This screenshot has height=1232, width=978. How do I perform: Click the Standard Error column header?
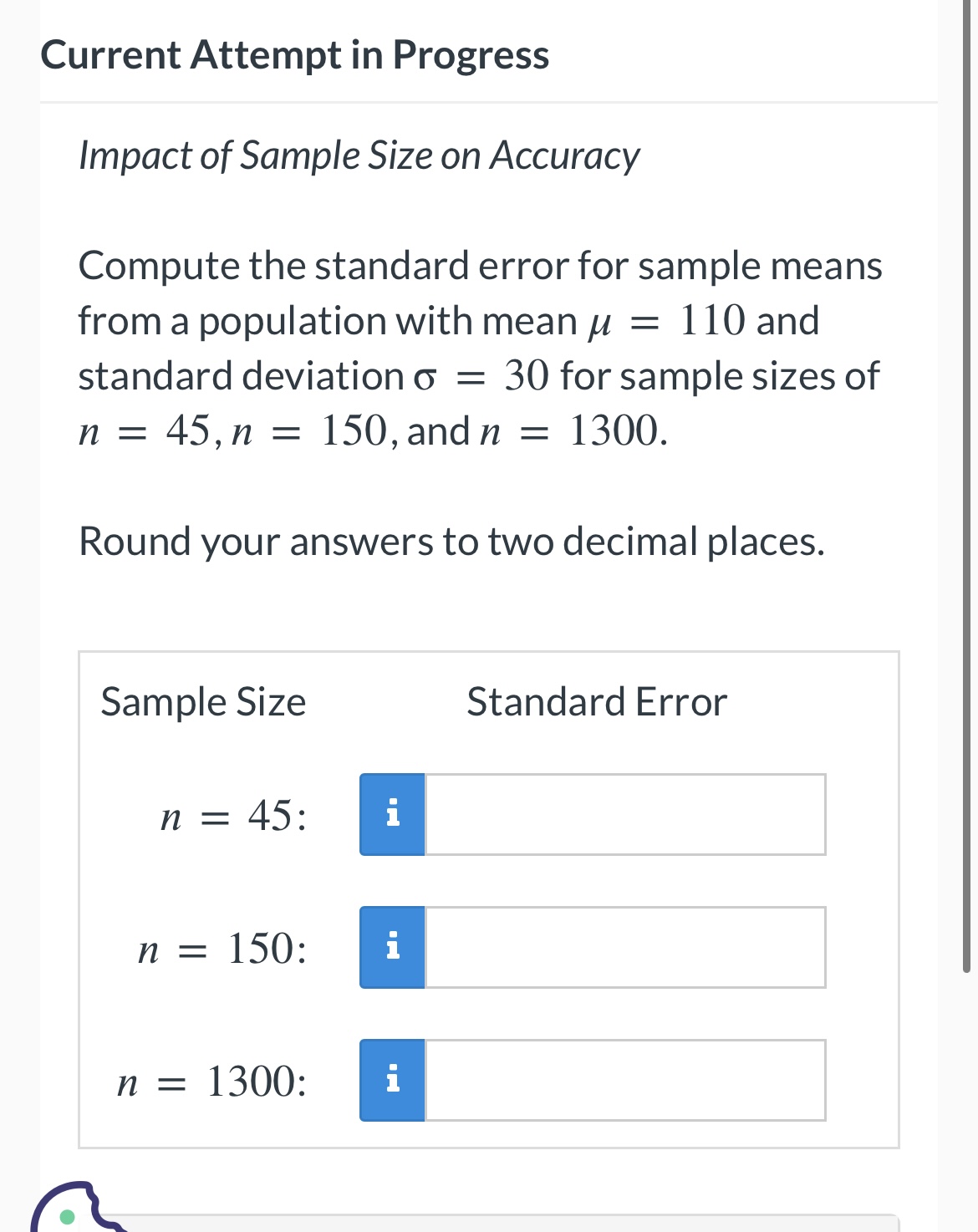596,702
